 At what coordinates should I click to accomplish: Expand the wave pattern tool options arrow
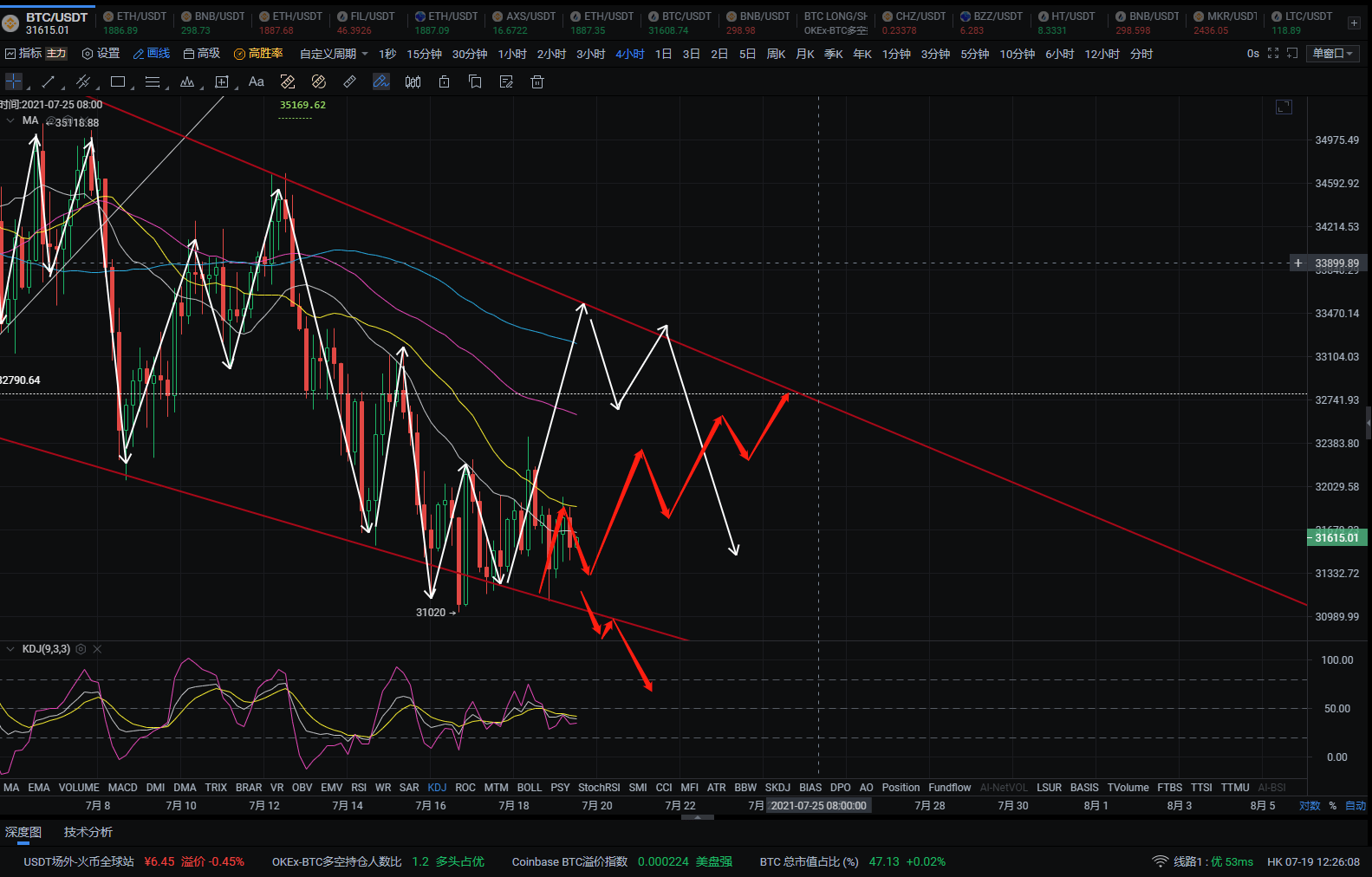[202, 88]
